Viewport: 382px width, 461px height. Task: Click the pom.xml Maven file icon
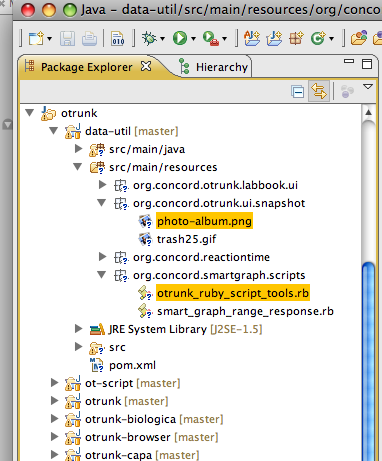97,365
